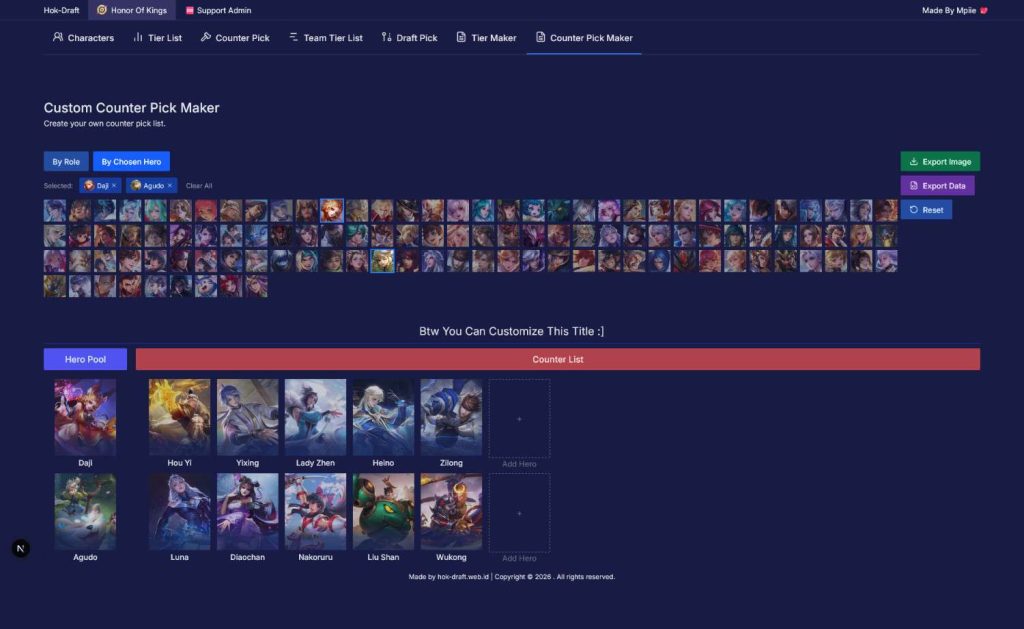The image size is (1024, 629).
Task: Edit the customizable counter list title
Action: tap(511, 331)
